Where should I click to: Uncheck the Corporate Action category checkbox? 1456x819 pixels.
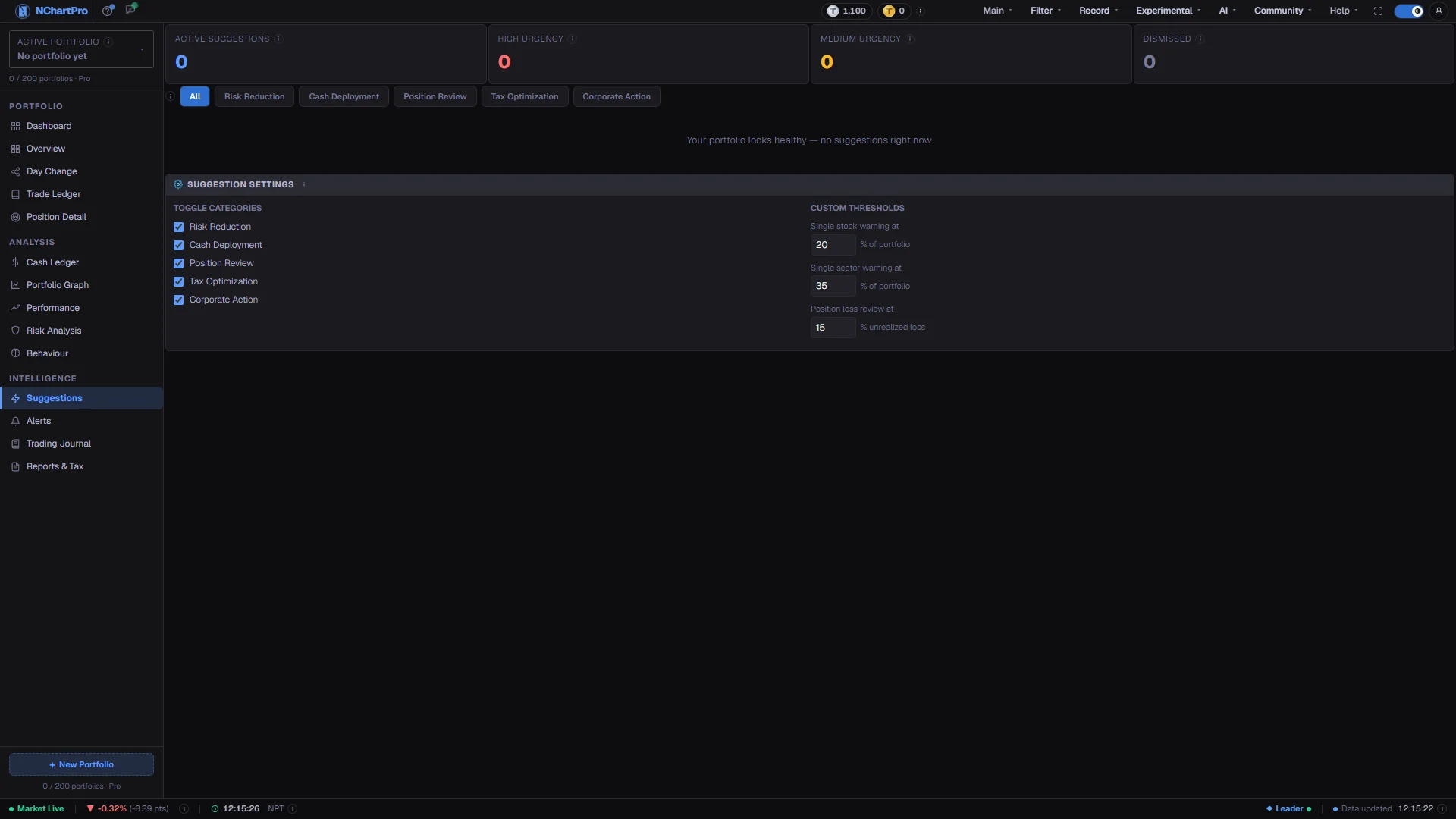[x=179, y=300]
